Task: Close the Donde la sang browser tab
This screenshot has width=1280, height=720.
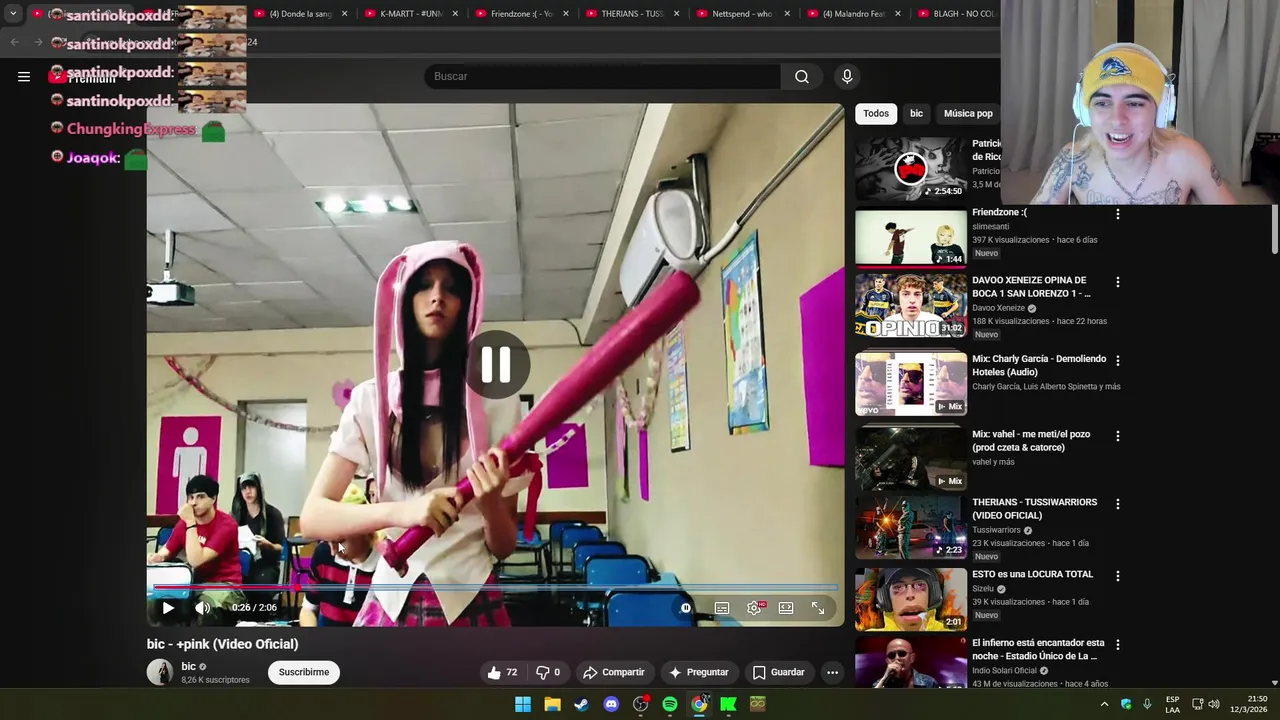Action: pyautogui.click(x=345, y=14)
